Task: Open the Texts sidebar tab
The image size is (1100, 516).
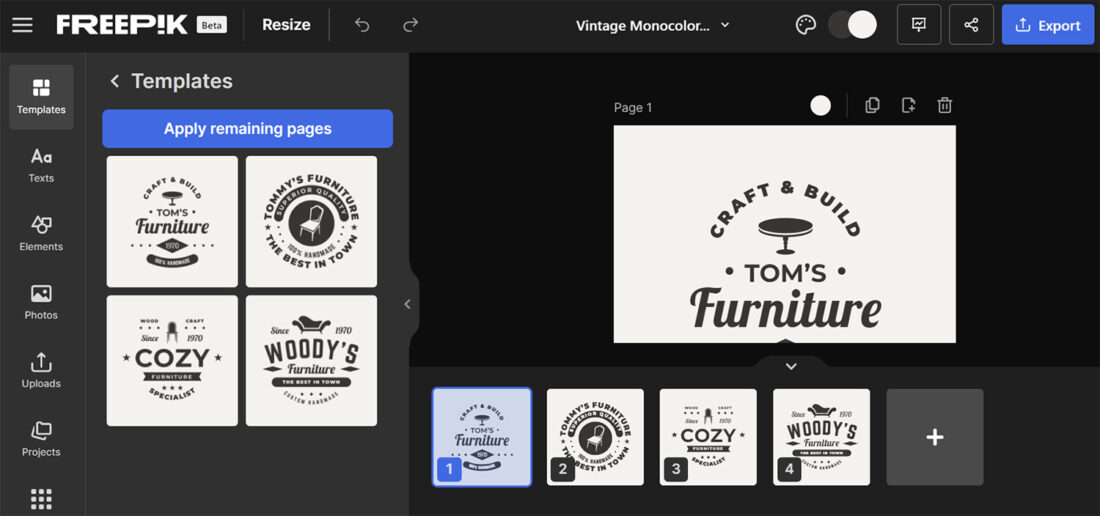Action: (x=41, y=165)
